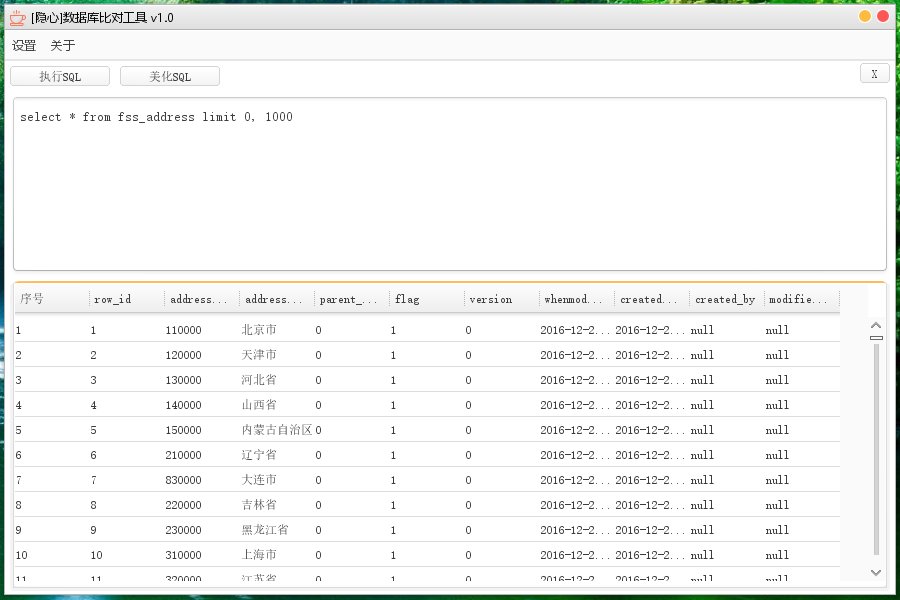The image size is (900, 600).
Task: Click inside the SQL query text area
Action: [450, 184]
